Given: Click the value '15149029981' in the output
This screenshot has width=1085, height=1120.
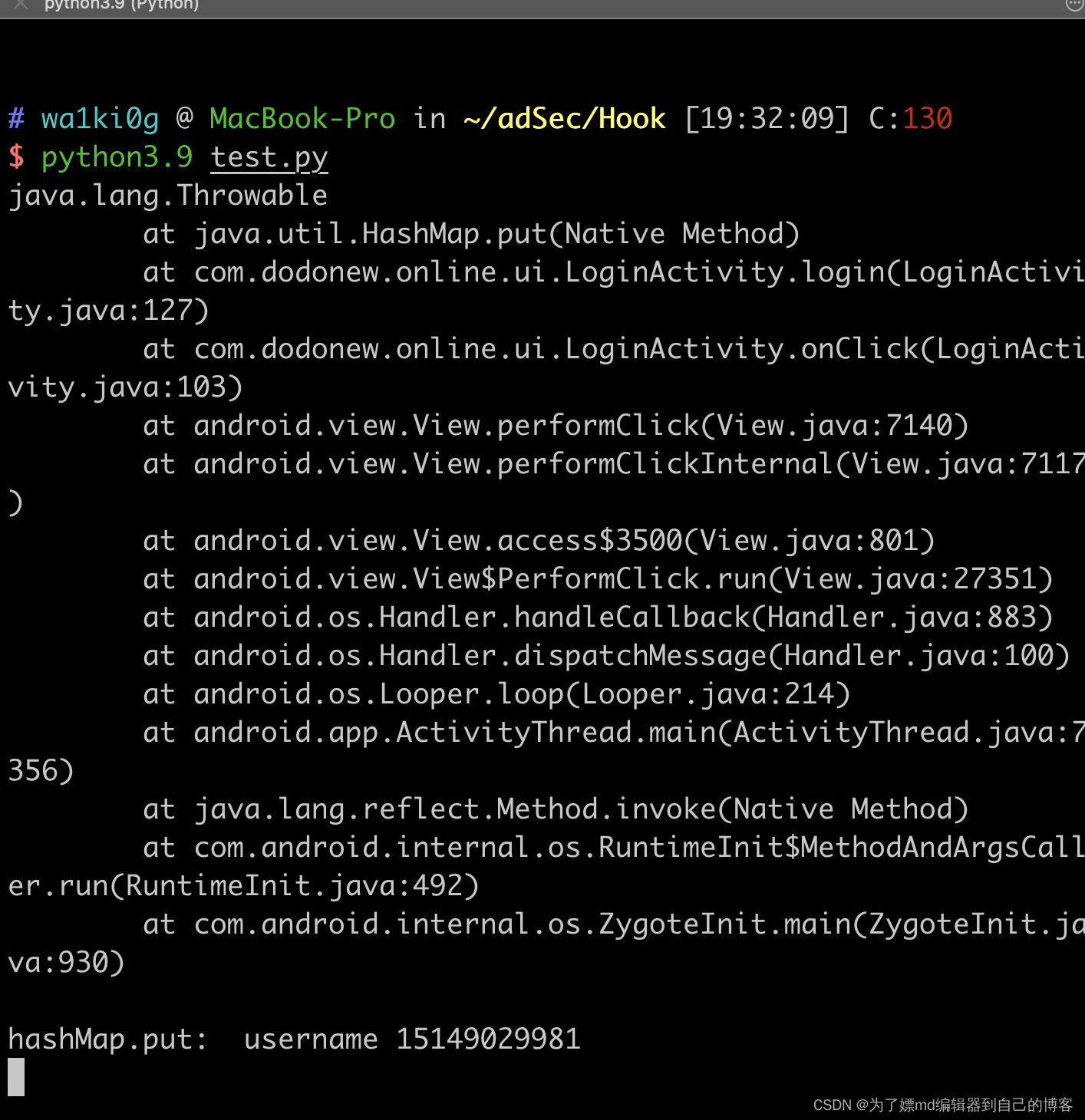Looking at the screenshot, I should coord(489,1039).
